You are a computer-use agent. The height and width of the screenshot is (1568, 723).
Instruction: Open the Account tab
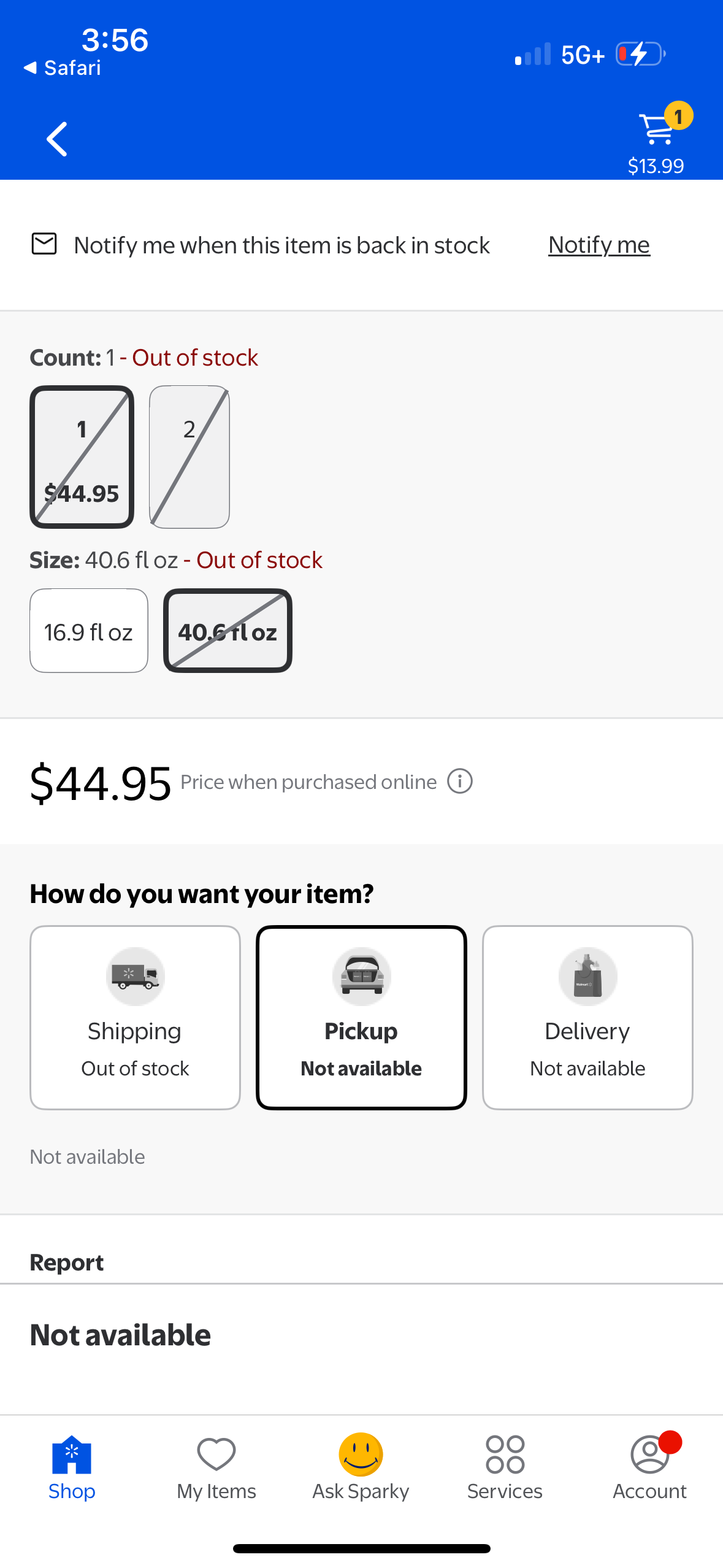[649, 1467]
